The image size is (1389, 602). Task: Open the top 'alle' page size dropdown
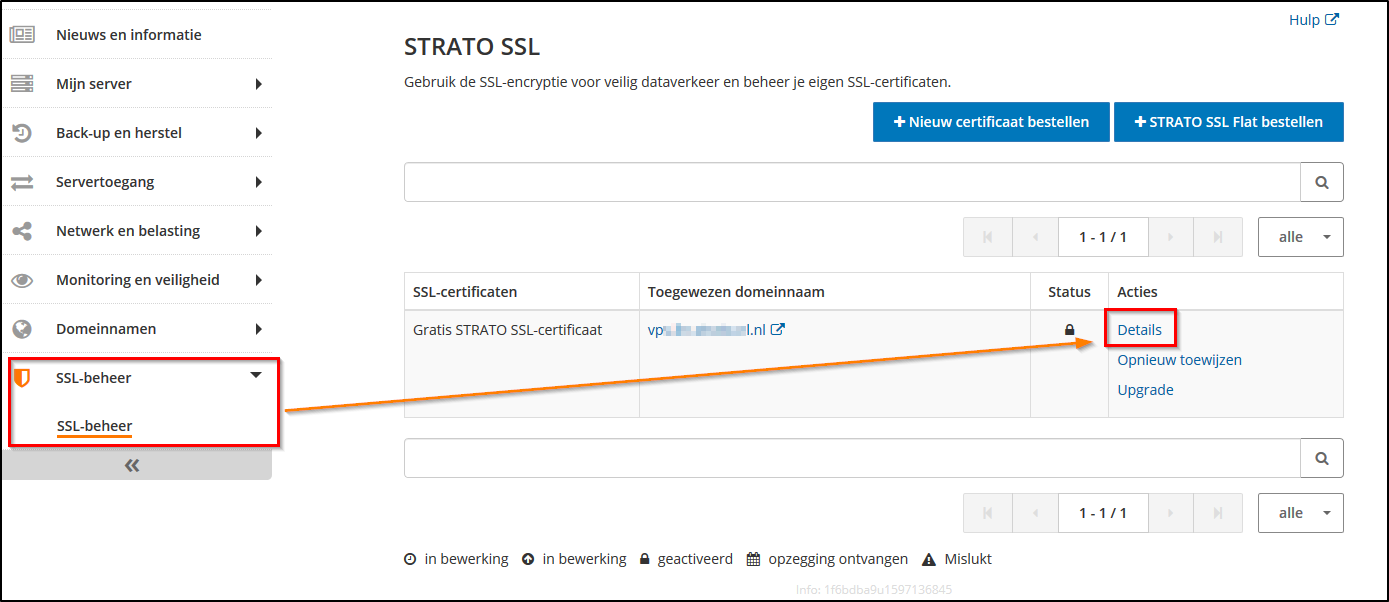(x=1300, y=237)
